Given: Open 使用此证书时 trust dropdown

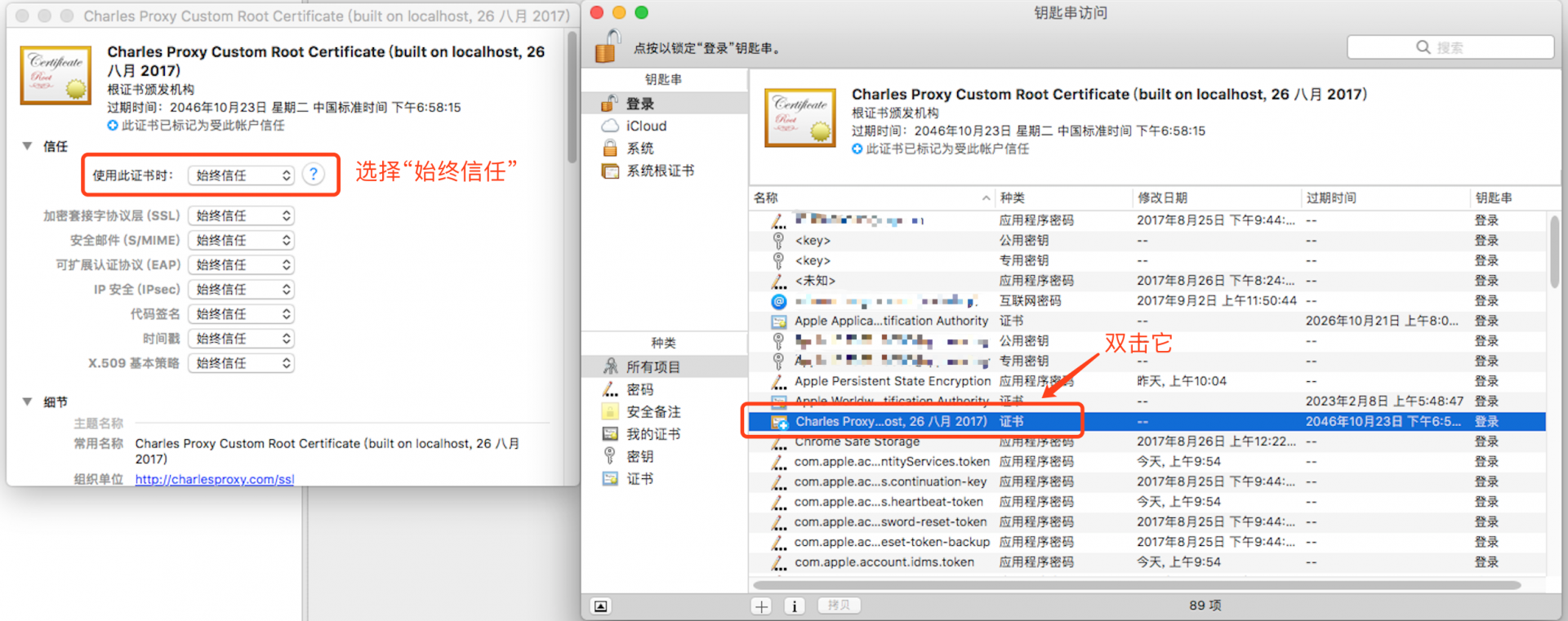Looking at the screenshot, I should pyautogui.click(x=242, y=175).
